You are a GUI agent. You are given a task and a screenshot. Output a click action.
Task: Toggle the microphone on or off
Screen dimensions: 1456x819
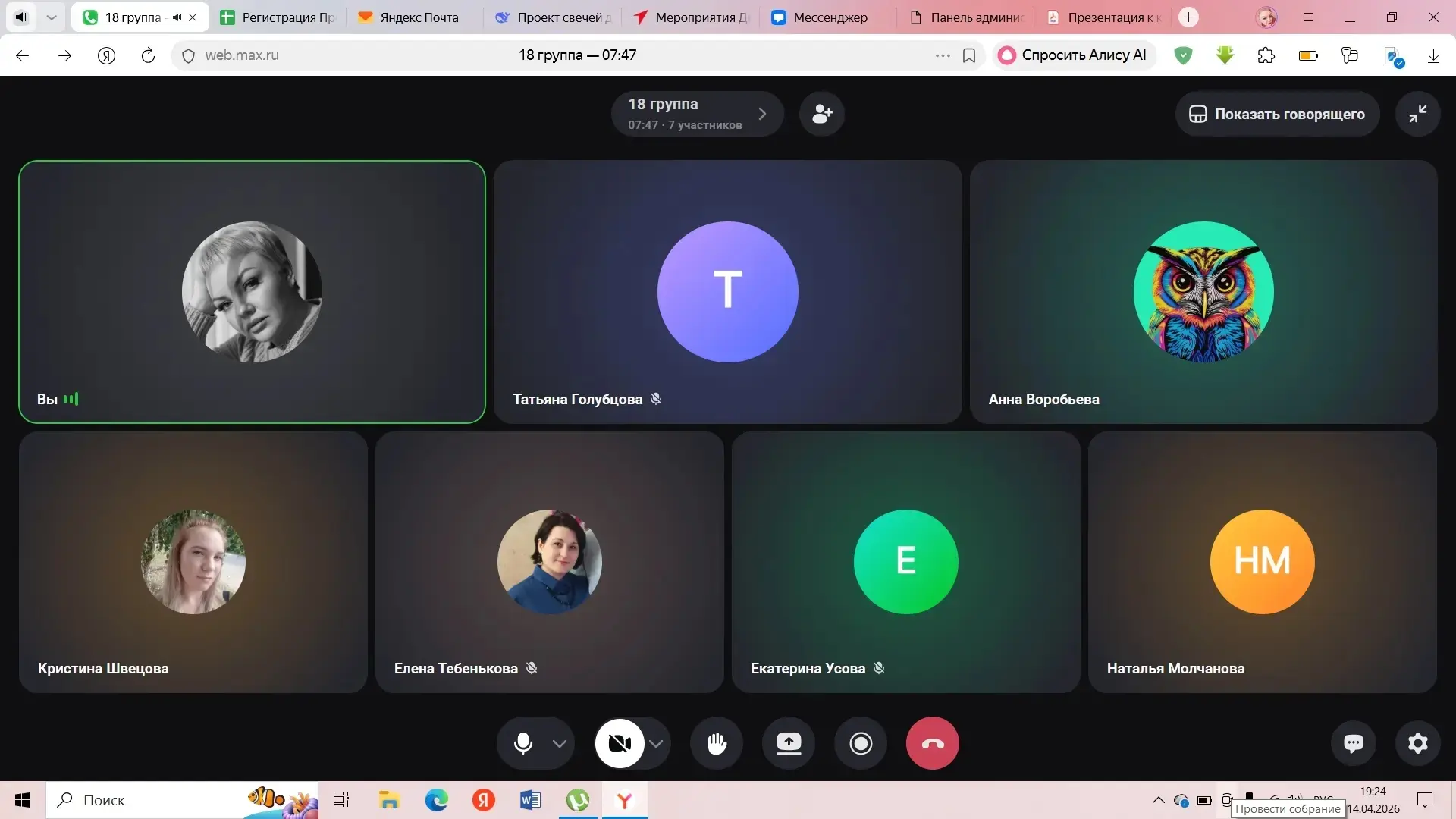[x=522, y=743]
